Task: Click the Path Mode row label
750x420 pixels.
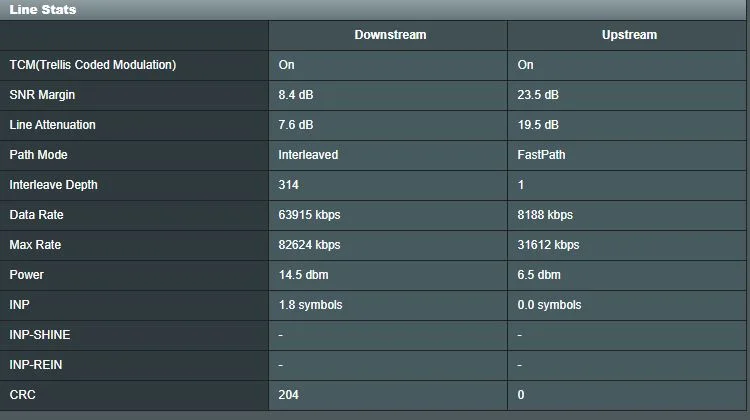Action: click(38, 155)
